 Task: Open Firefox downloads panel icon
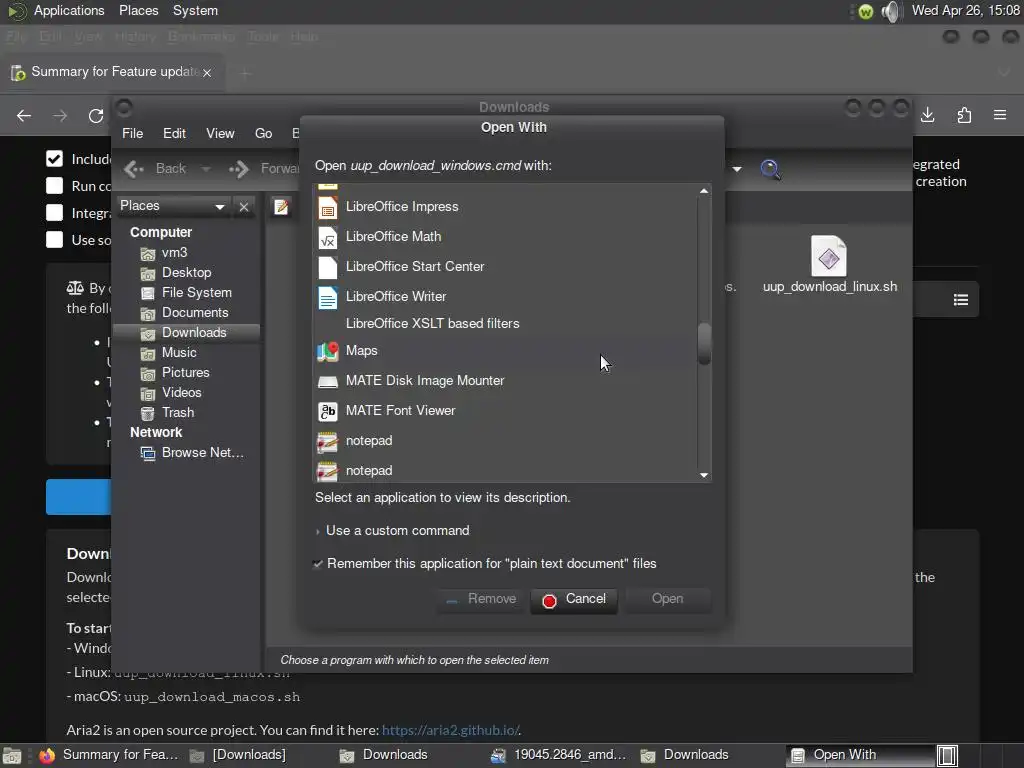[x=927, y=116]
